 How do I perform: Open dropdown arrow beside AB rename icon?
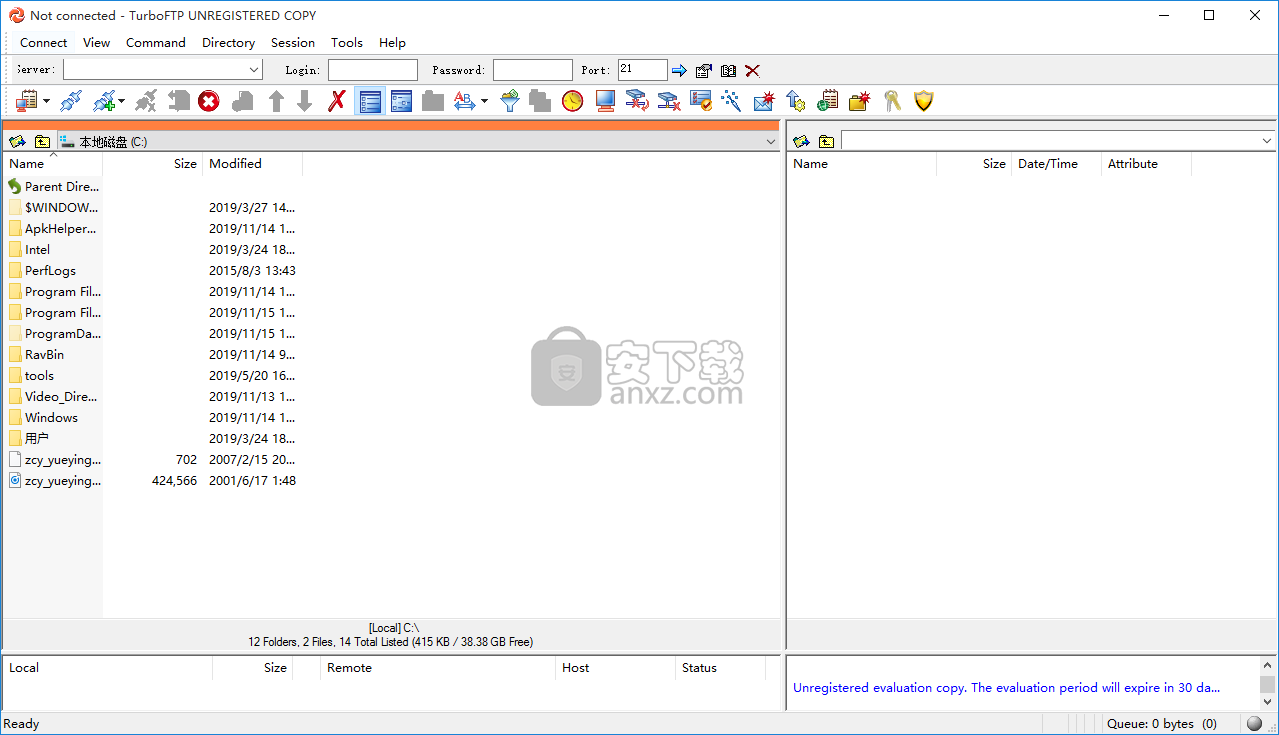(x=484, y=101)
